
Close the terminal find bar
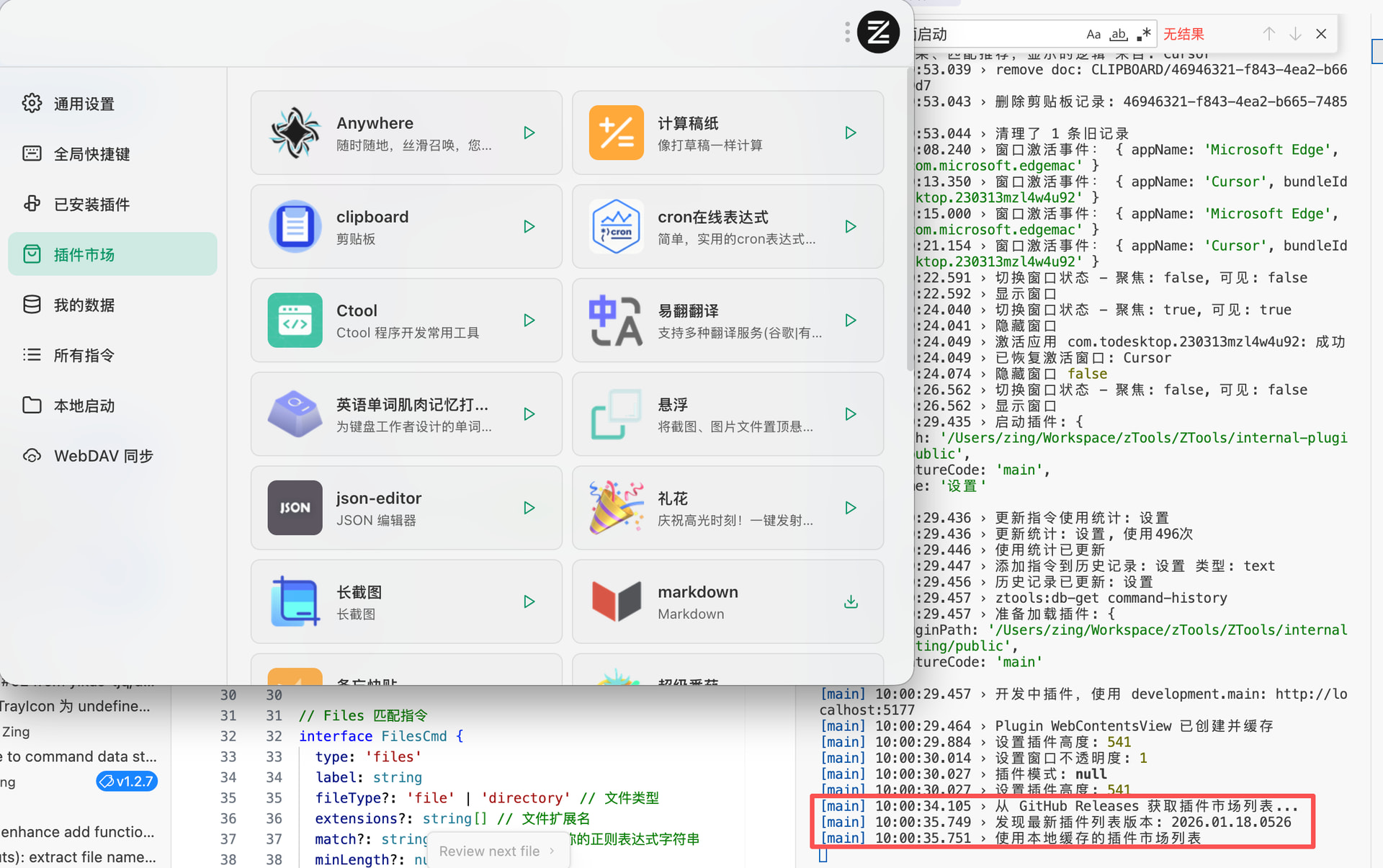click(1321, 34)
